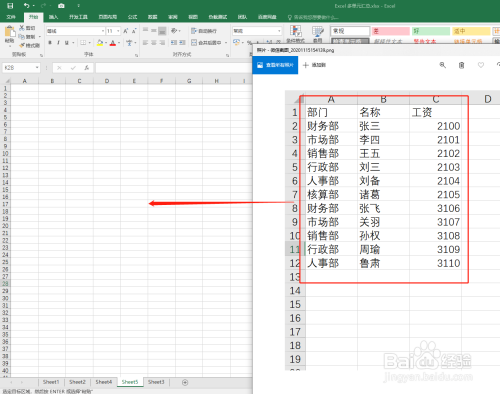
Task: Click 查看所有照片 button in Photos window
Action: point(275,65)
